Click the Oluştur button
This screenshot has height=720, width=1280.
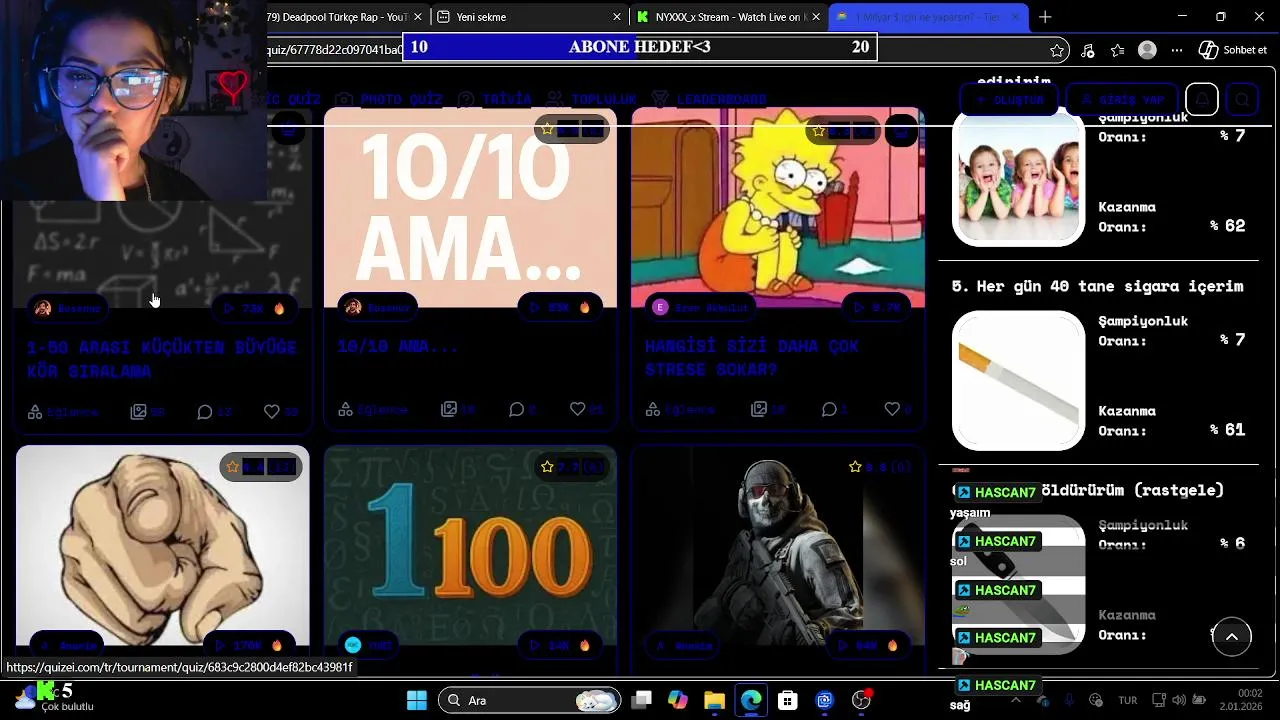click(x=1009, y=100)
